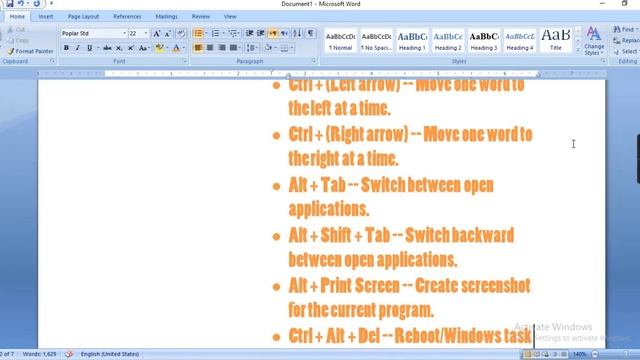Viewport: 640px width, 360px height.
Task: Align paragraph text to the right
Action: (x=222, y=48)
